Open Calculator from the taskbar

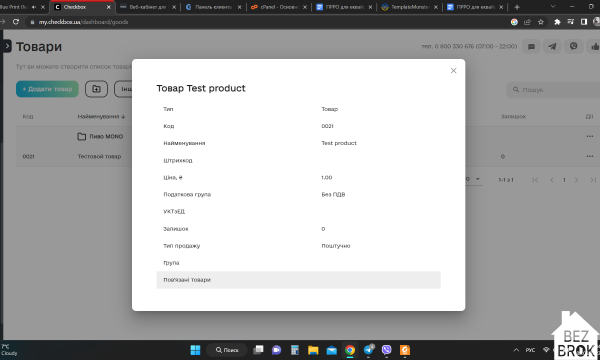tap(295, 350)
